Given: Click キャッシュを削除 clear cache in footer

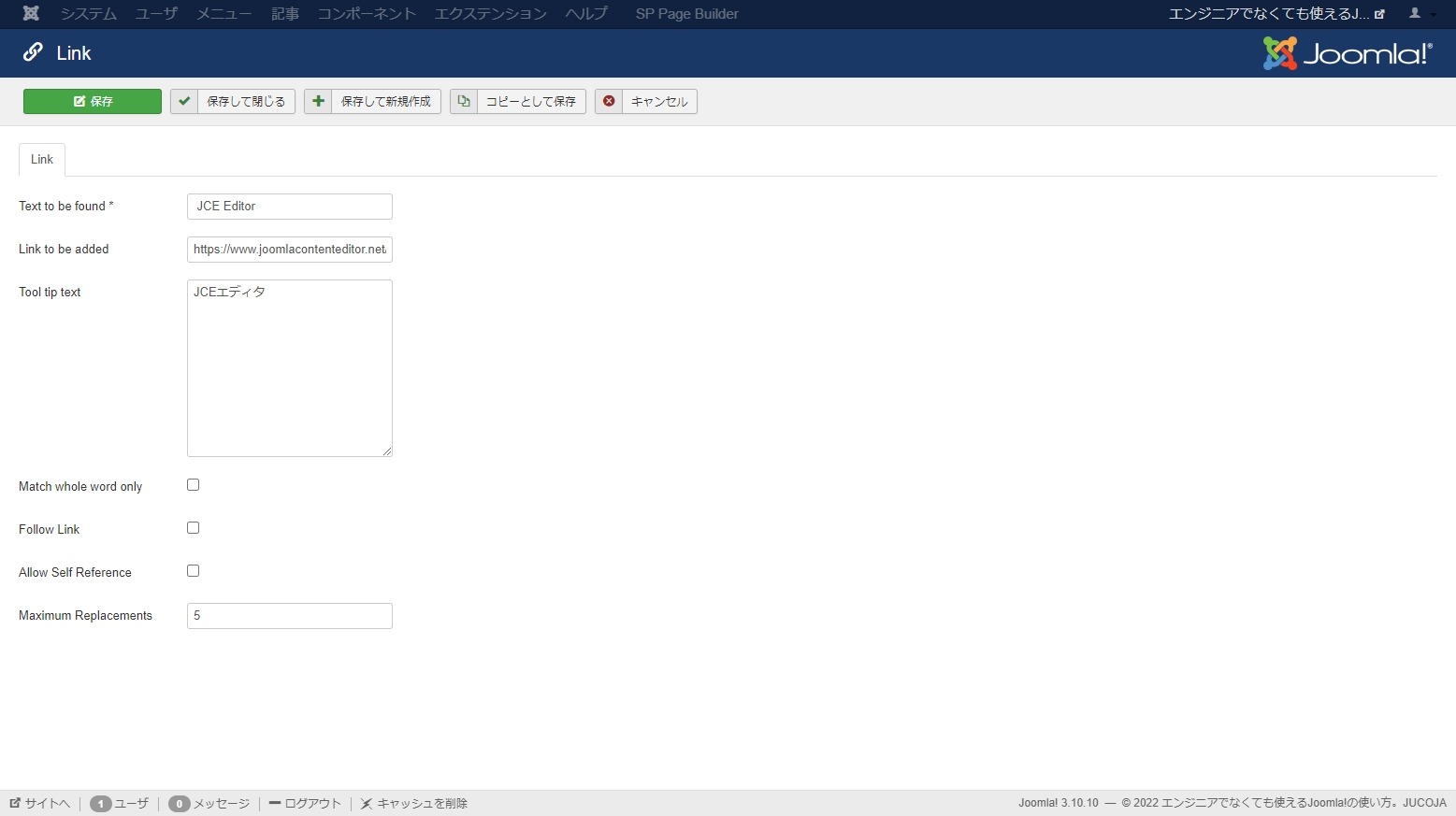Looking at the screenshot, I should pos(413,803).
